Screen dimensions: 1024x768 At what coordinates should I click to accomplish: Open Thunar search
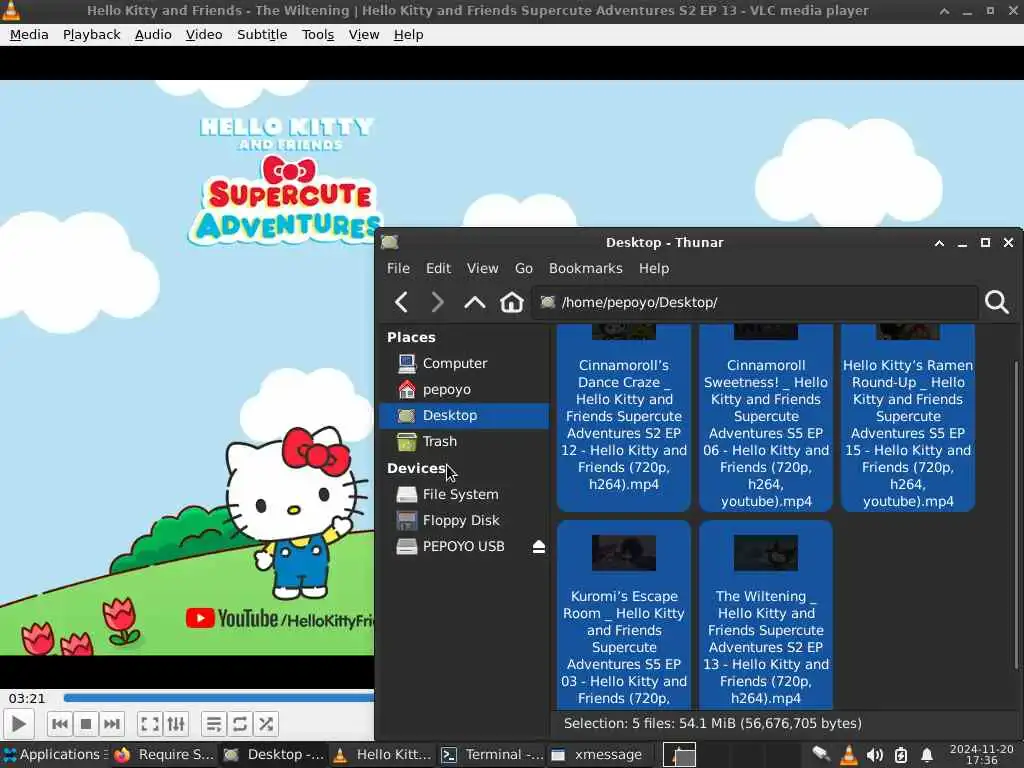997,302
